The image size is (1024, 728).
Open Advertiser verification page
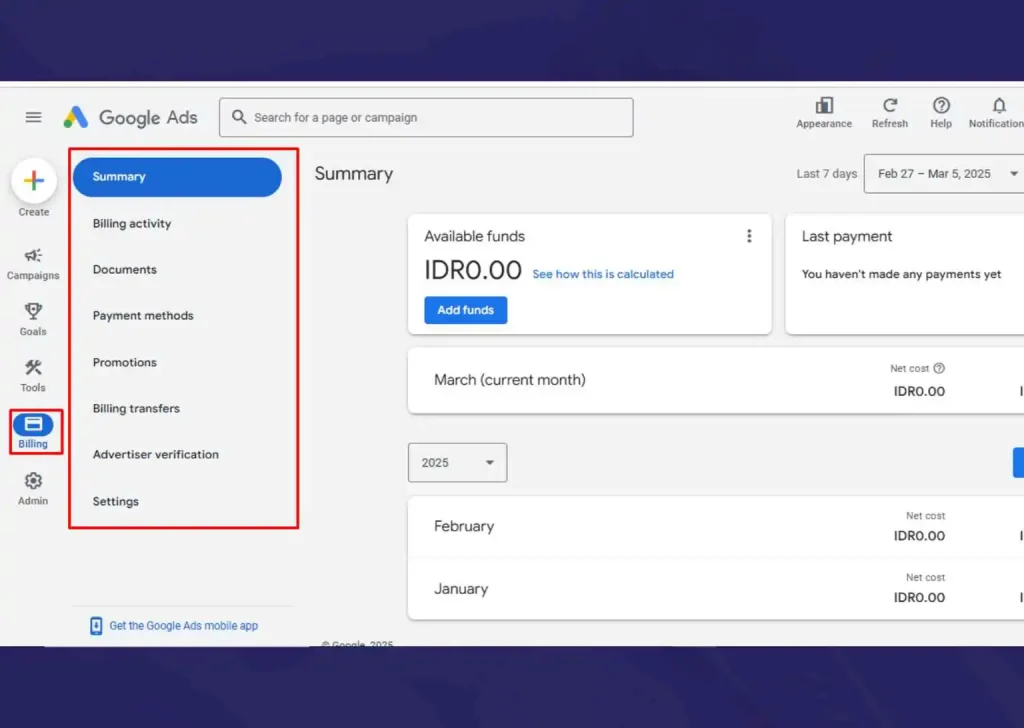pyautogui.click(x=155, y=454)
